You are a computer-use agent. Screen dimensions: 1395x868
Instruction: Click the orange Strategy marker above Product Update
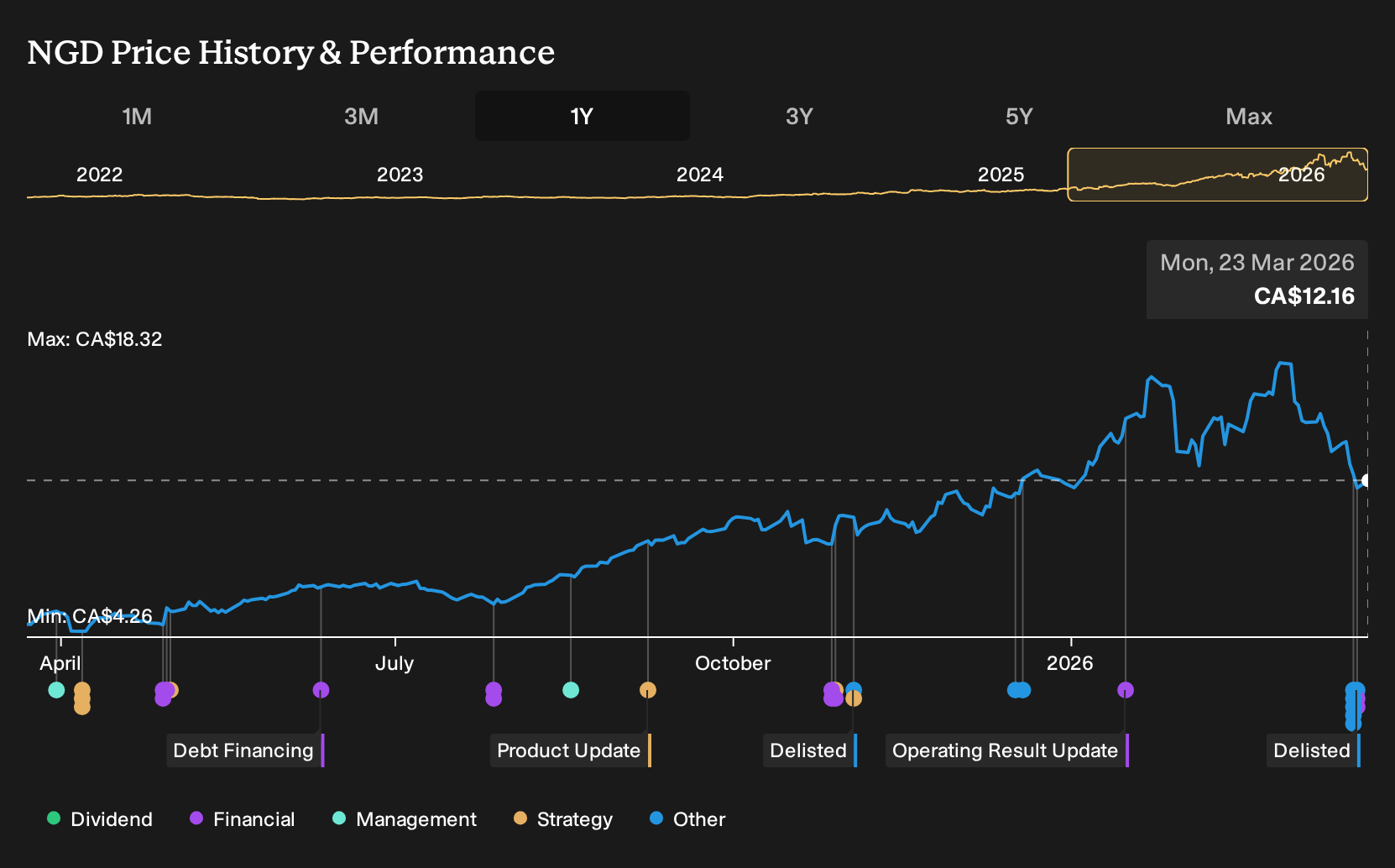tap(648, 690)
